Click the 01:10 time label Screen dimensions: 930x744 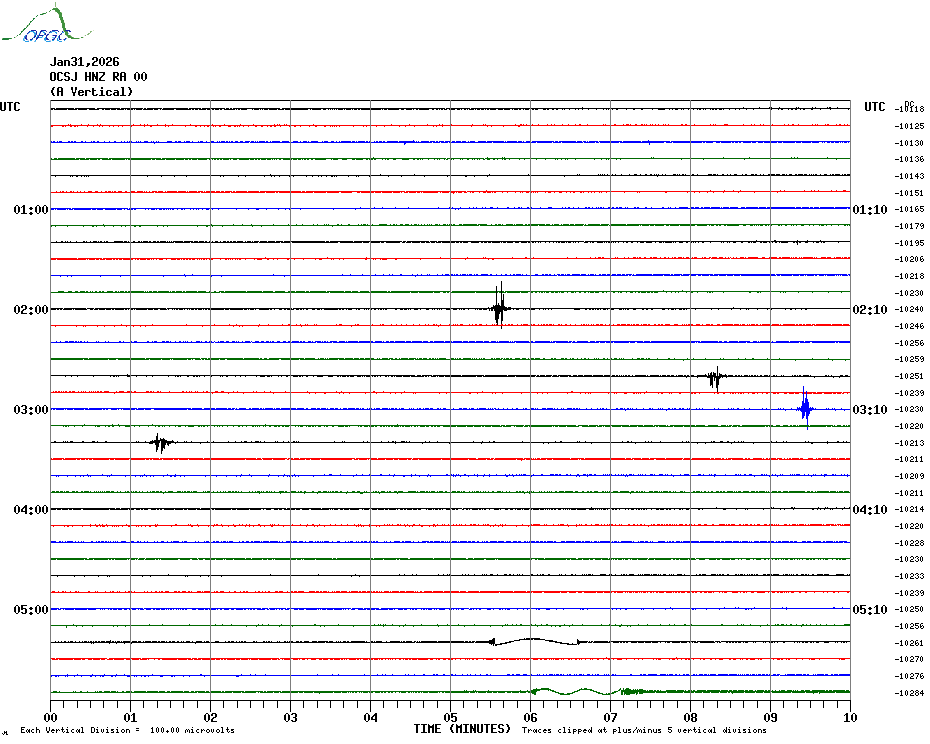(870, 209)
